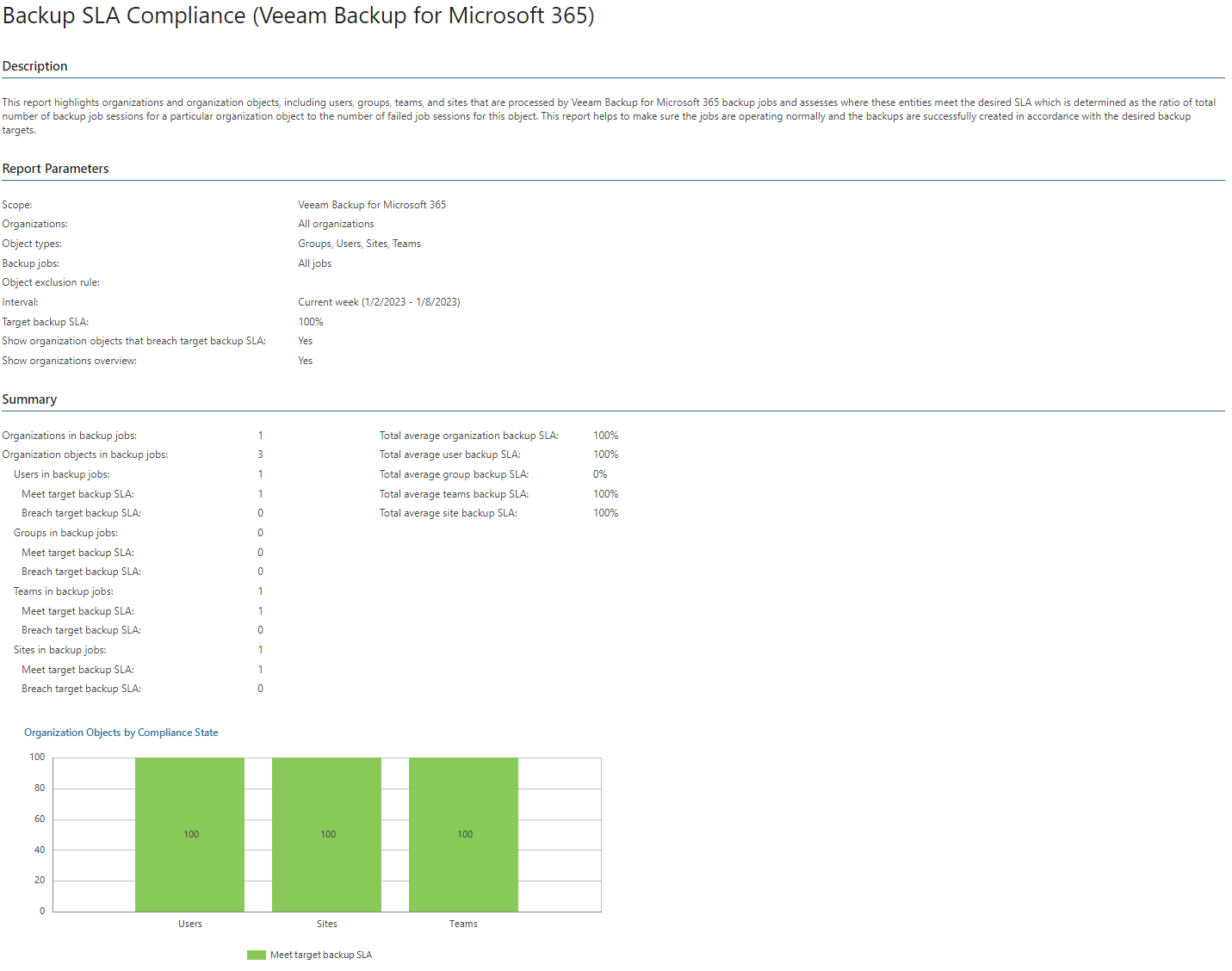Click 'Meet target backup SLA:' under Users in backup jobs
Screen dimensions: 1232x971
point(77,494)
